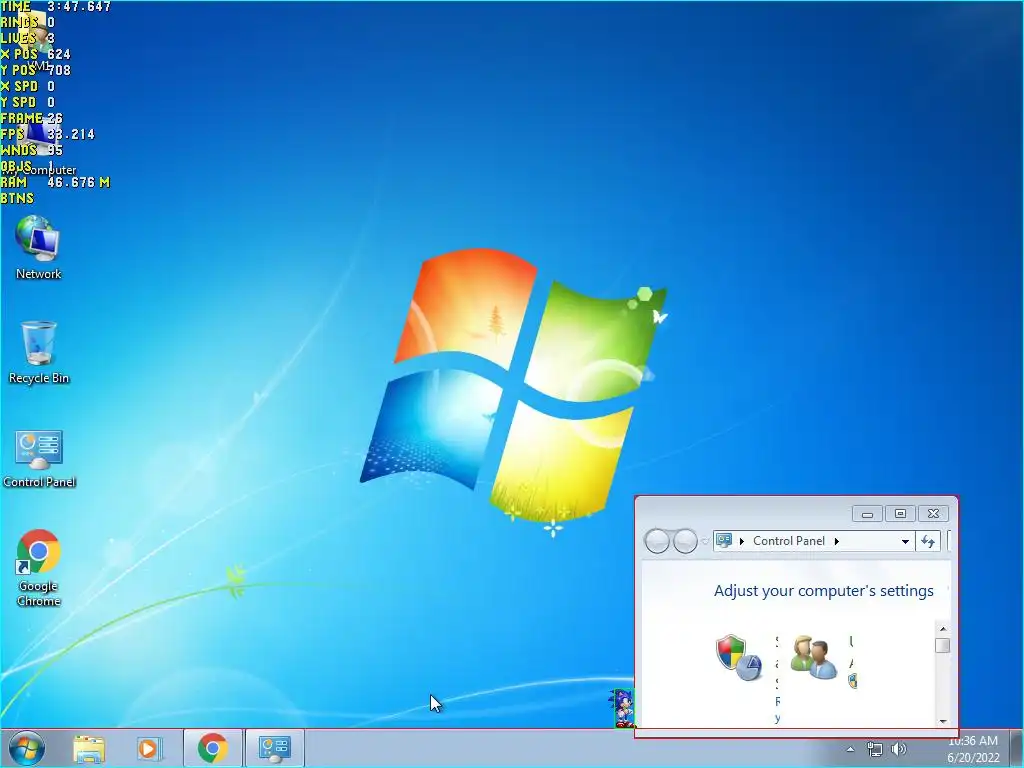The image size is (1024, 768).
Task: Go back in the Control Panel window
Action: [656, 541]
